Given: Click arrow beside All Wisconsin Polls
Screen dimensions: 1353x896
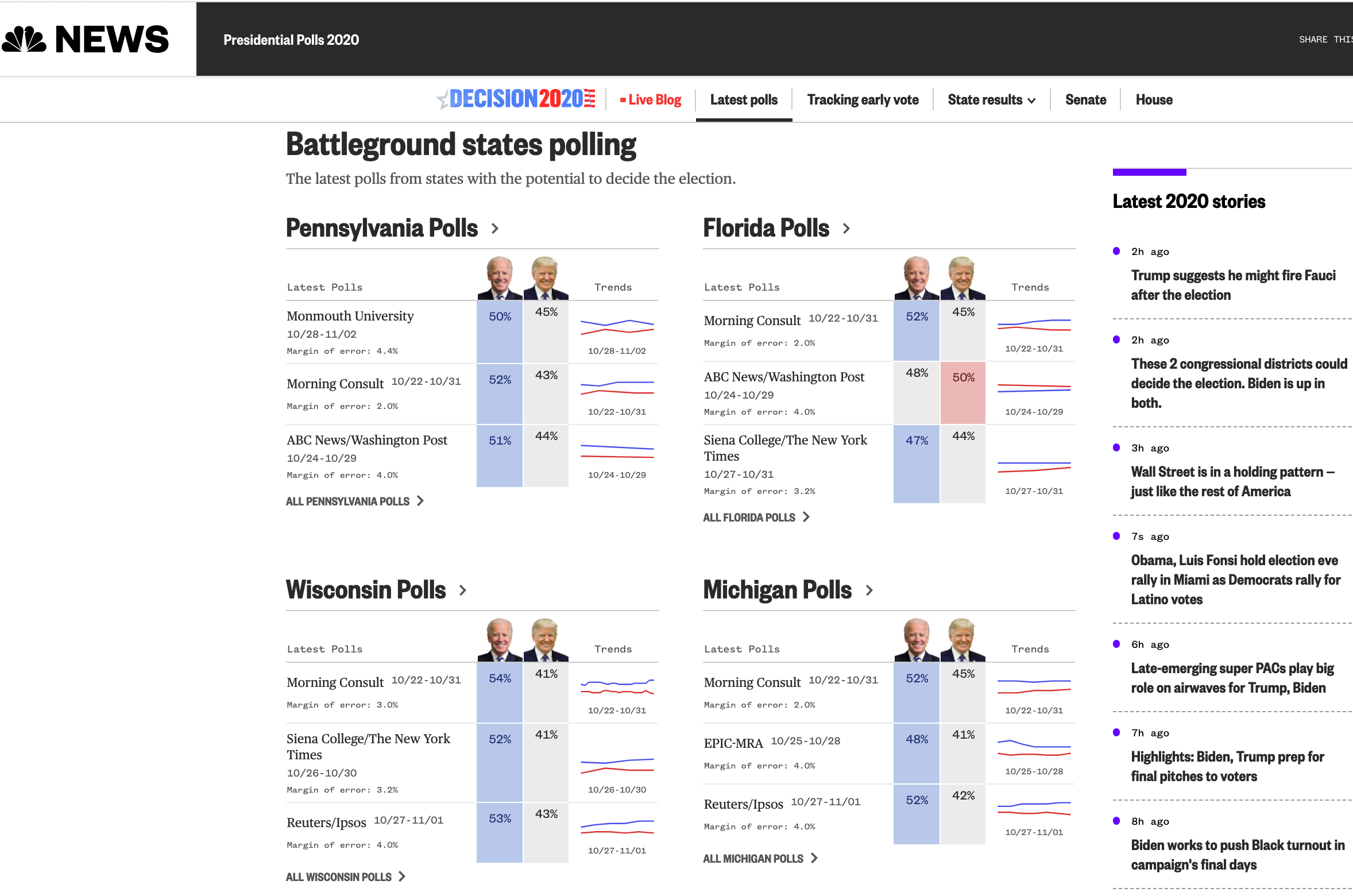Looking at the screenshot, I should pos(402,876).
